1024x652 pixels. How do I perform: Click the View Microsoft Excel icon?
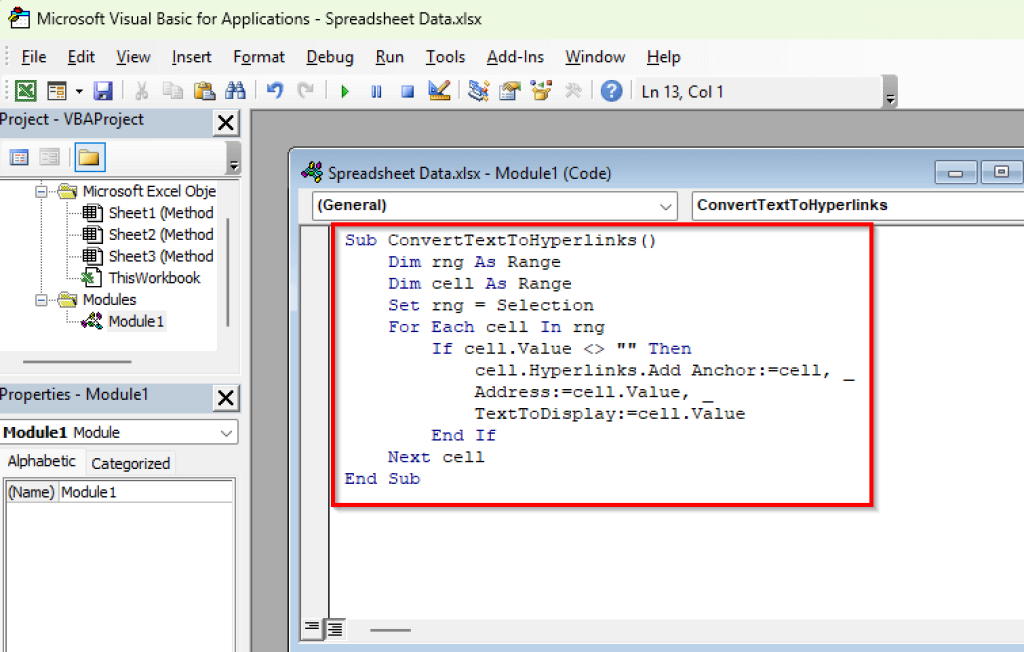[26, 91]
